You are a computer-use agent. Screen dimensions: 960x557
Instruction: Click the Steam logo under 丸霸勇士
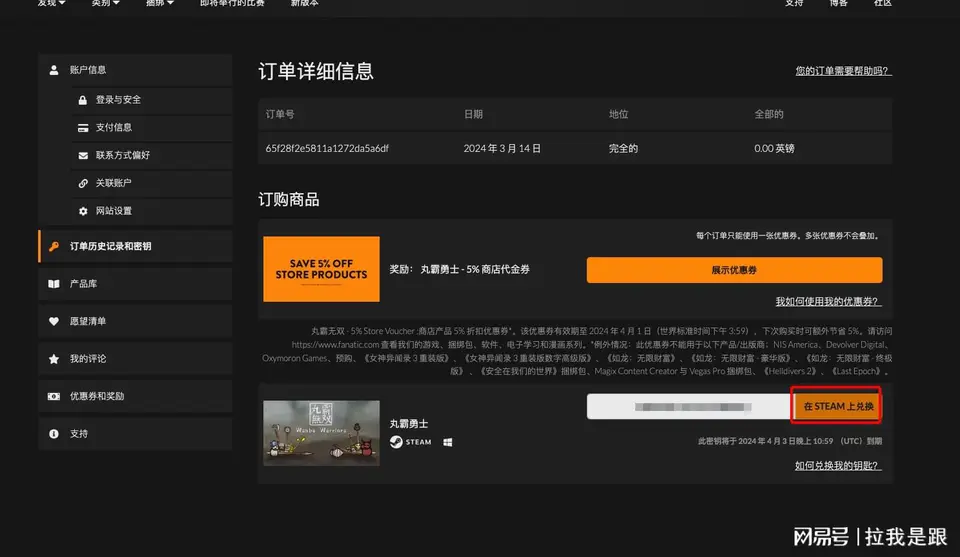(x=411, y=442)
